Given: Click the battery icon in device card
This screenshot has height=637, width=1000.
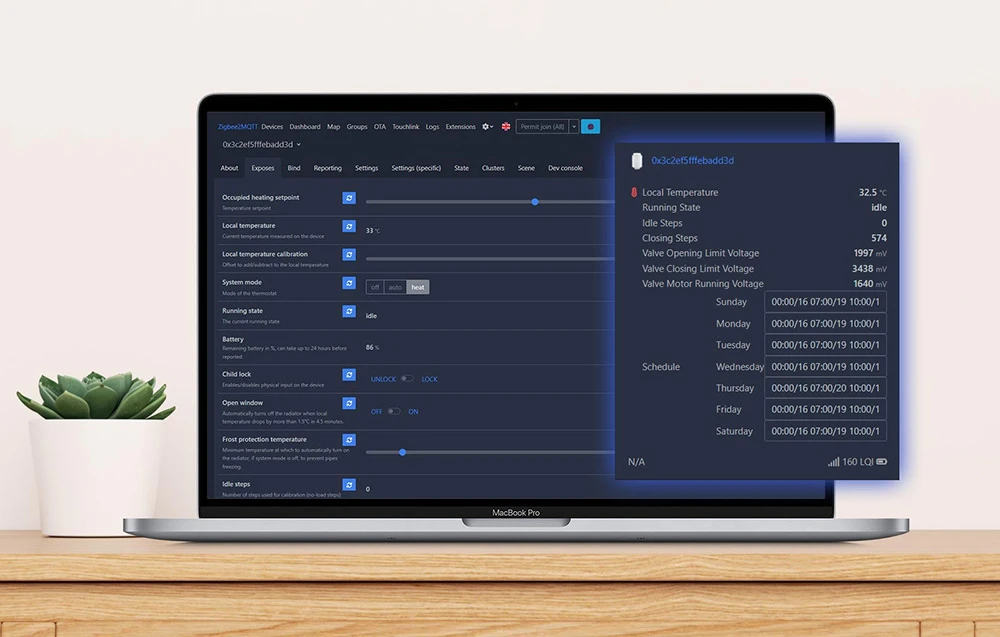Looking at the screenshot, I should [x=881, y=462].
